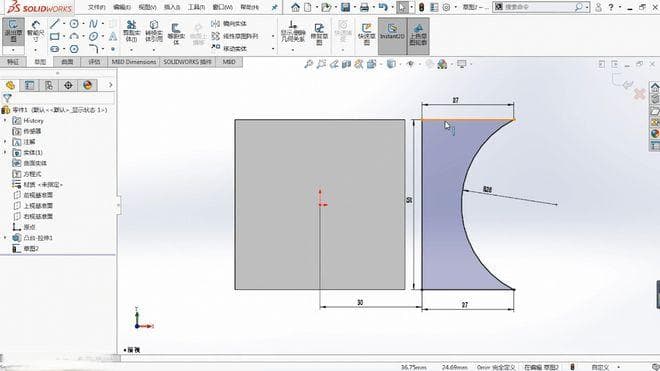Viewport: 660px width, 371px height.
Task: Switch to the SOLIDWORKS 插件 tab
Action: (x=187, y=62)
